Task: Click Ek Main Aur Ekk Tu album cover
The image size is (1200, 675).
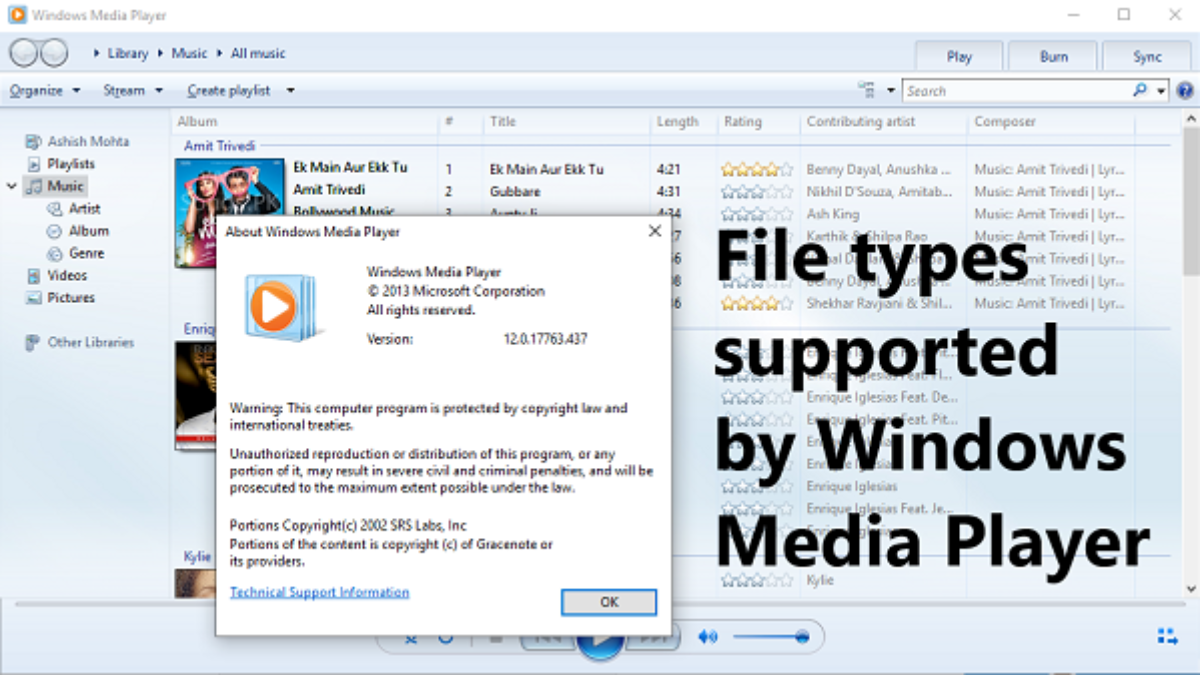Action: pos(229,213)
